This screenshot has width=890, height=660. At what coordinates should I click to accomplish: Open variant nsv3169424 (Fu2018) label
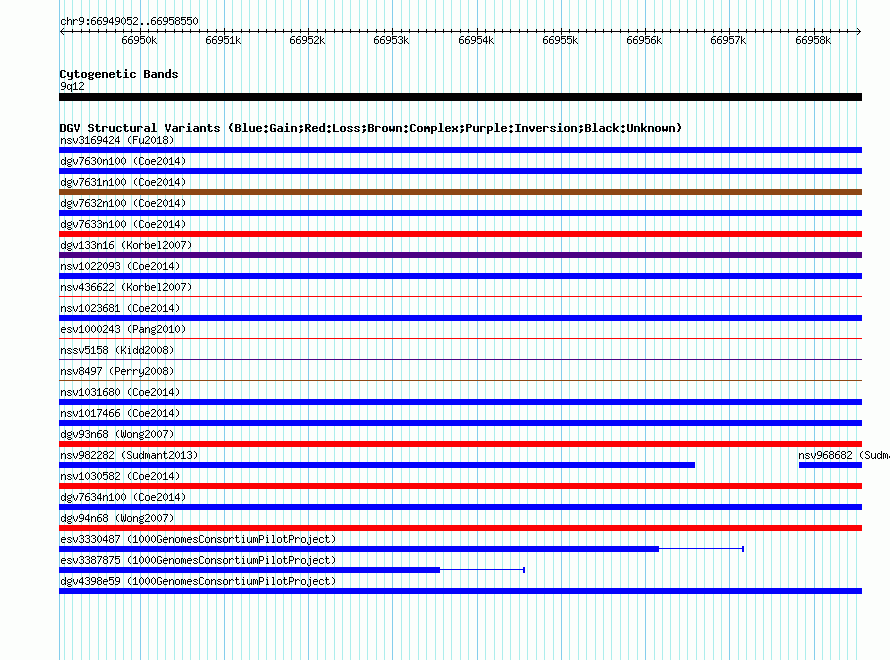point(117,140)
